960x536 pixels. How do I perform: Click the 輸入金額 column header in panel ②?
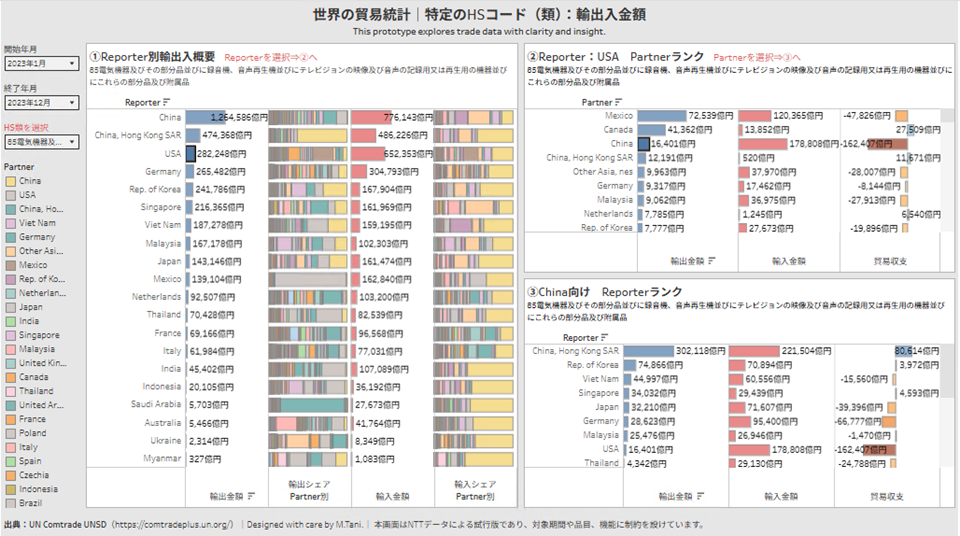[788, 260]
